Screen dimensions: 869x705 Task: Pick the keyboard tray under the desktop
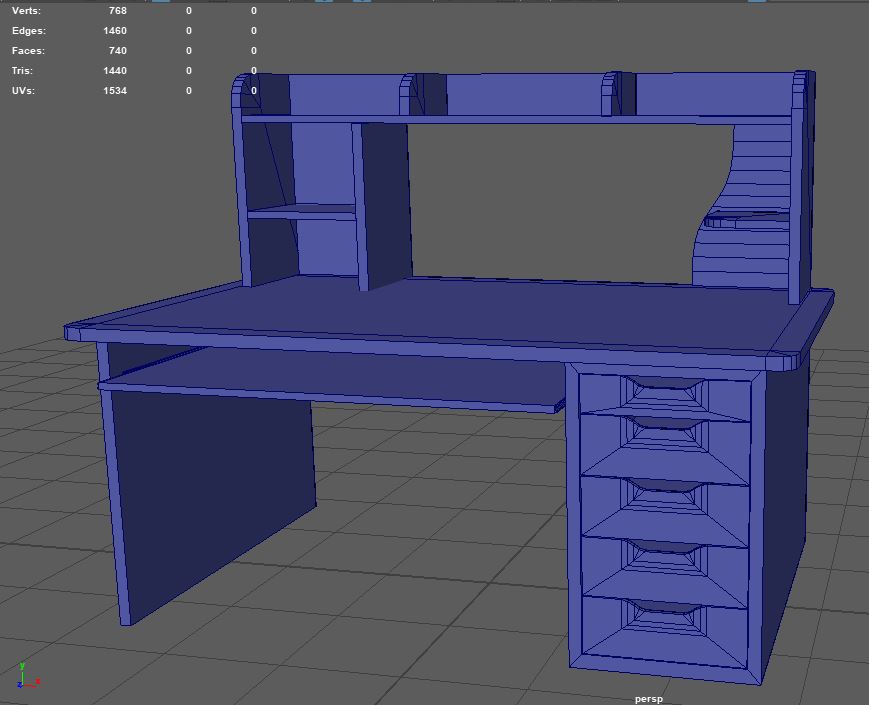tap(333, 382)
